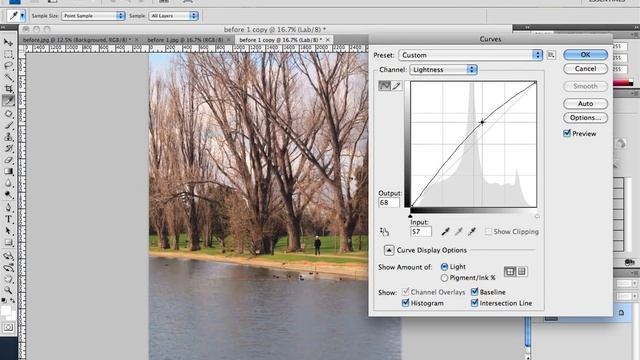Click the selected control point on the curve
This screenshot has width=640, height=360.
pyautogui.click(x=482, y=122)
